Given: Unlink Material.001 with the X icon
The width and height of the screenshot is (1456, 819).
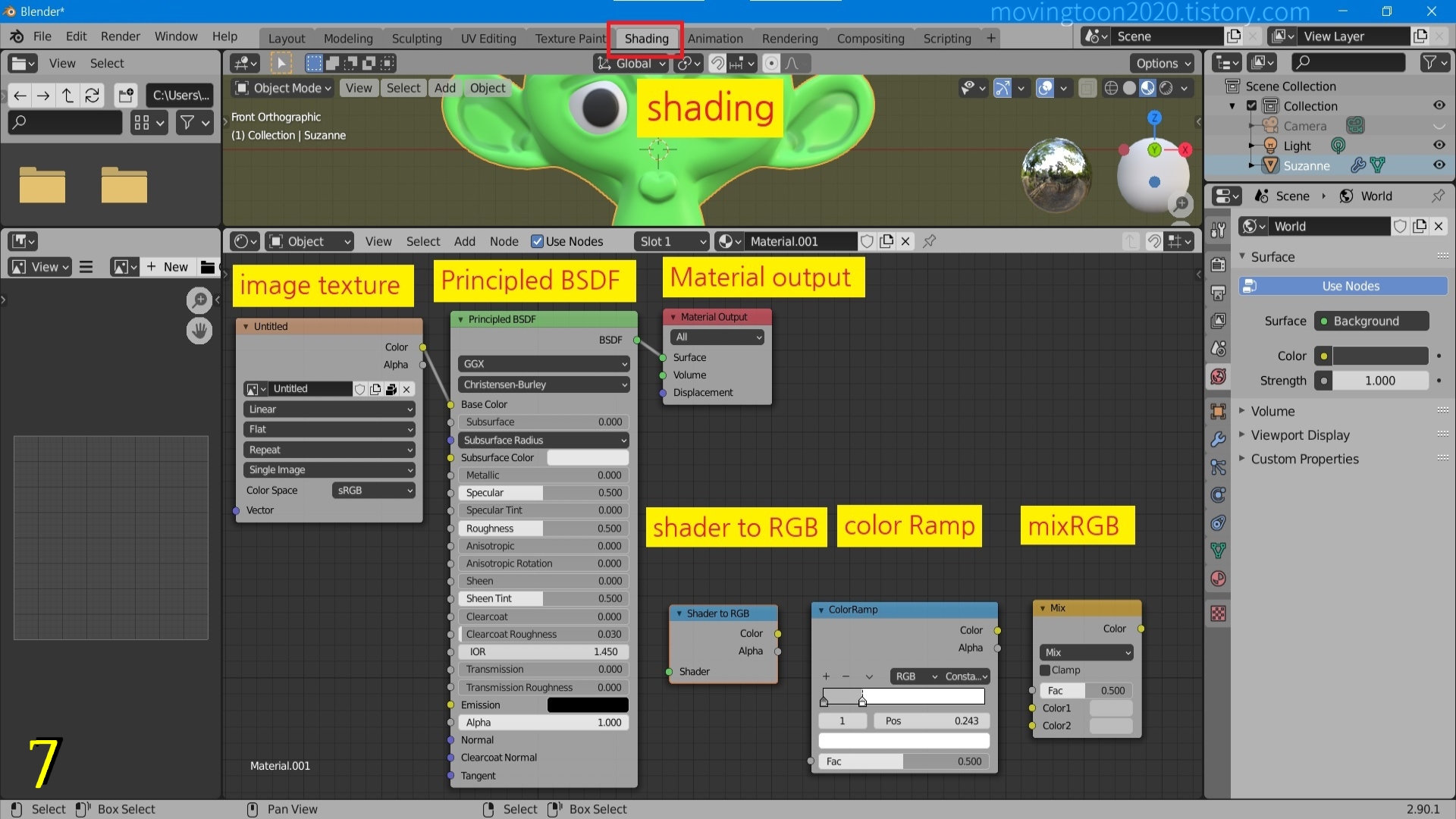Looking at the screenshot, I should click(x=905, y=241).
